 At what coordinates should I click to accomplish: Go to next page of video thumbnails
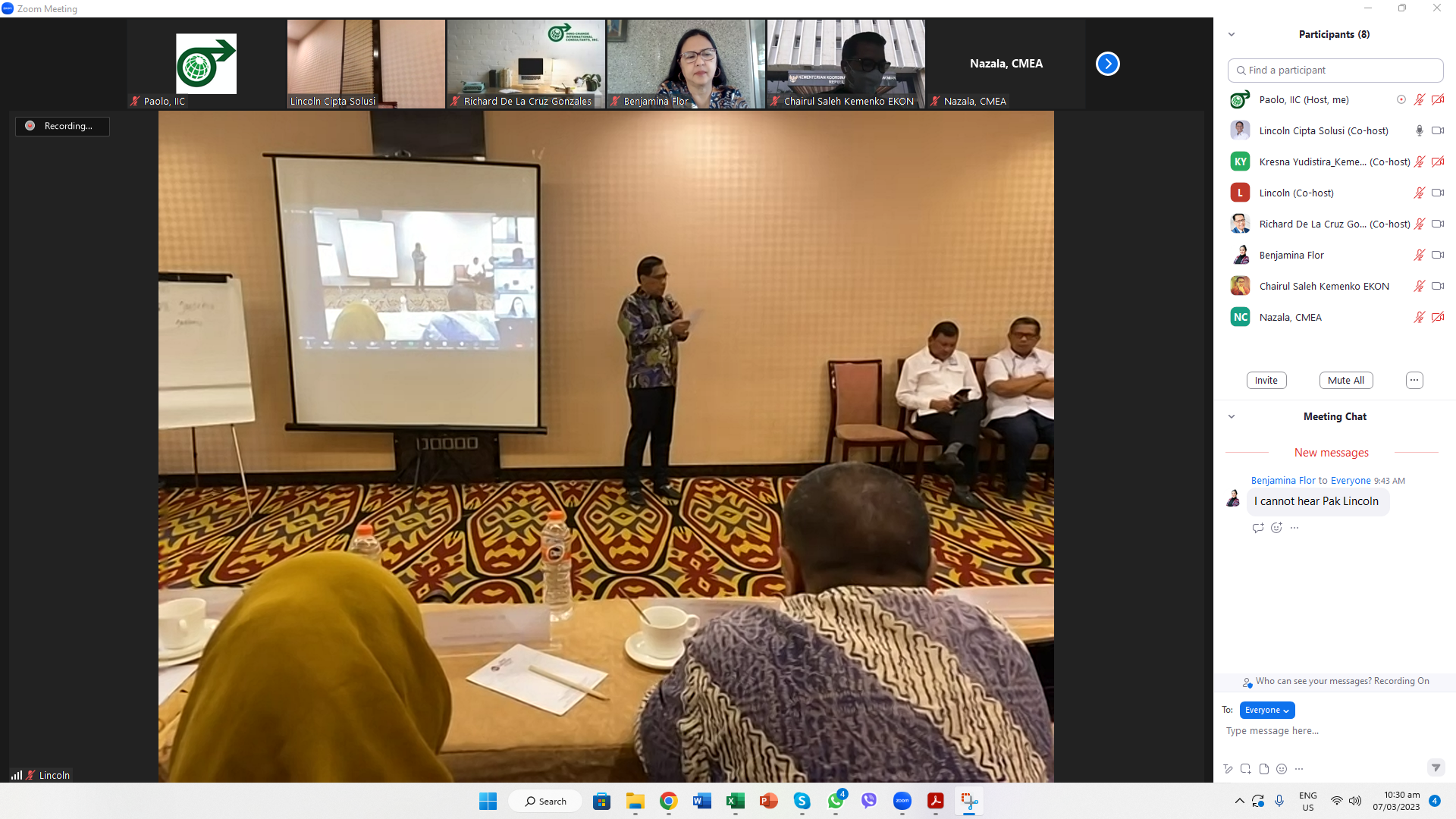click(1107, 64)
